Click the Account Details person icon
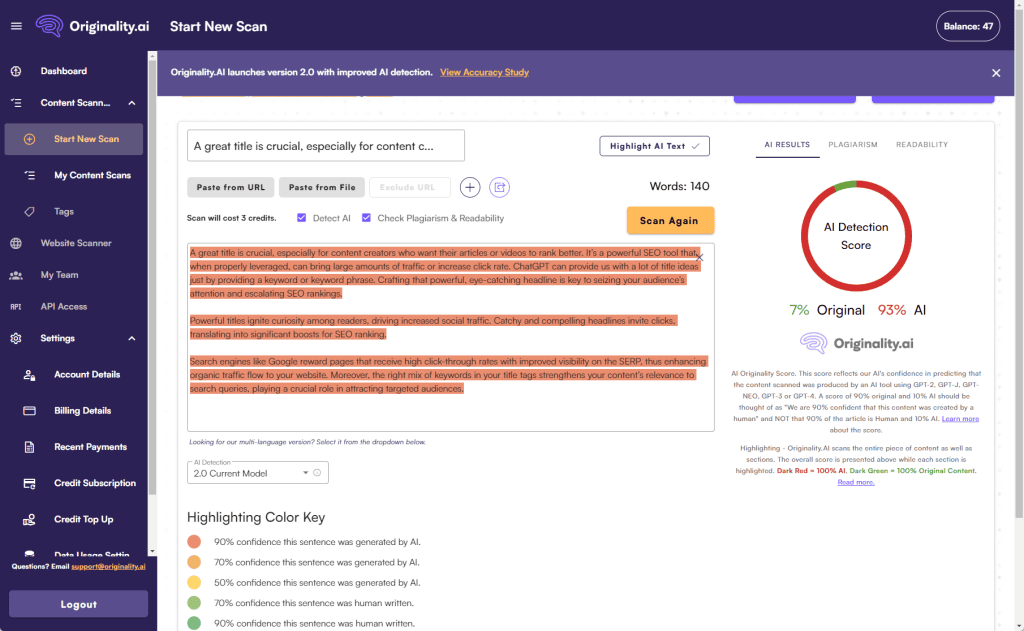This screenshot has height=631, width=1024. point(29,375)
